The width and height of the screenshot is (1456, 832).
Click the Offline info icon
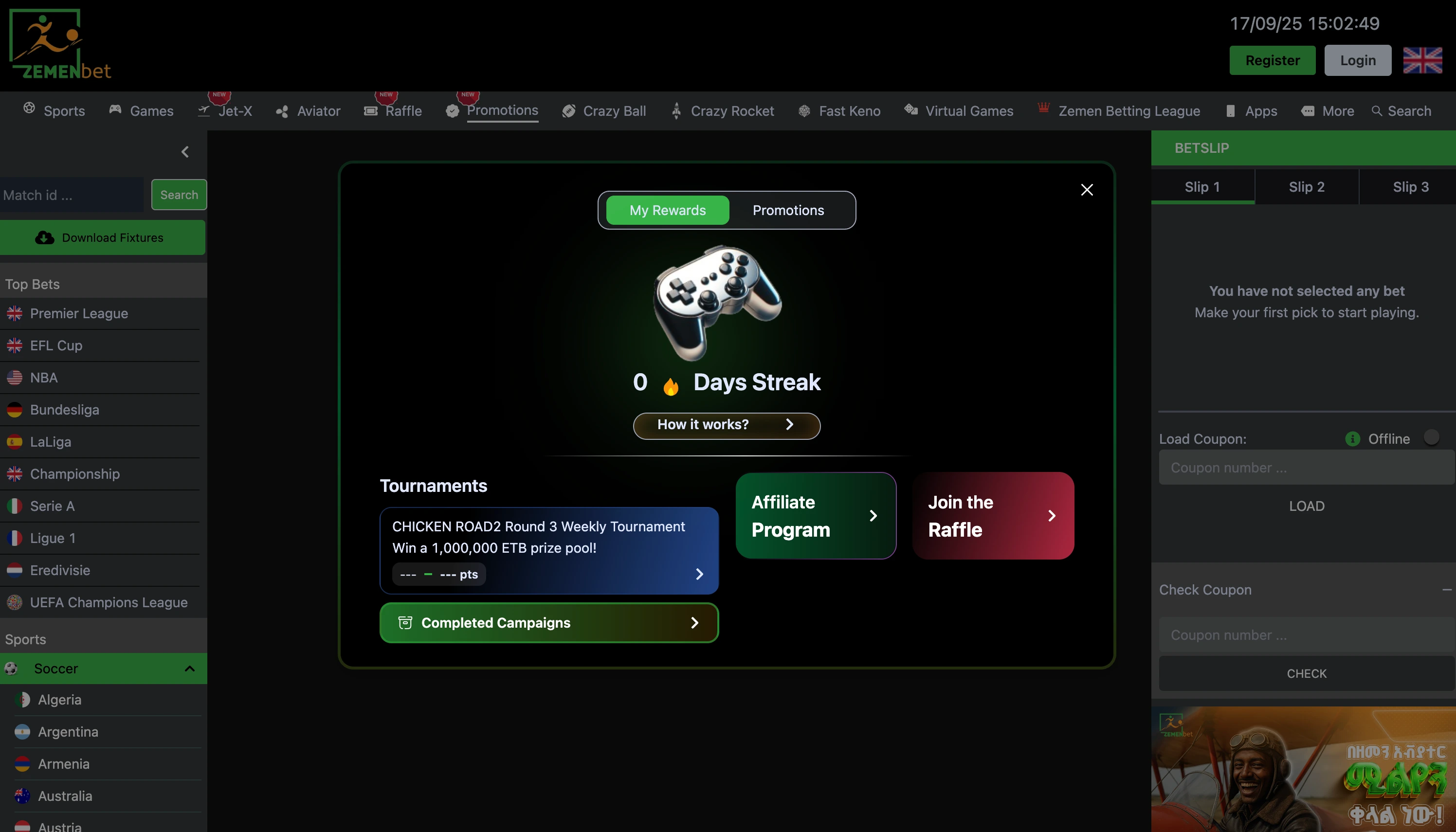[1352, 438]
